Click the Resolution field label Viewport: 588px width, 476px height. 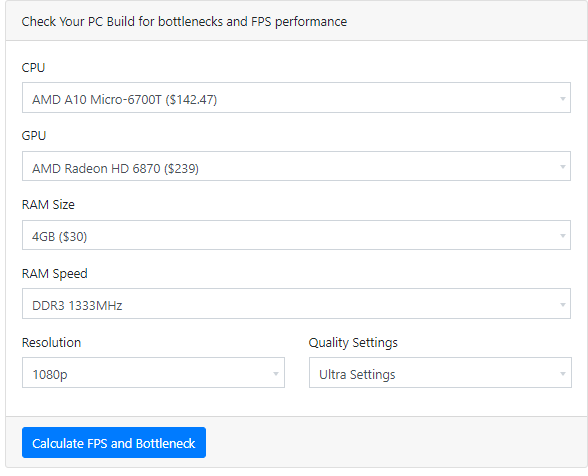pyautogui.click(x=51, y=342)
